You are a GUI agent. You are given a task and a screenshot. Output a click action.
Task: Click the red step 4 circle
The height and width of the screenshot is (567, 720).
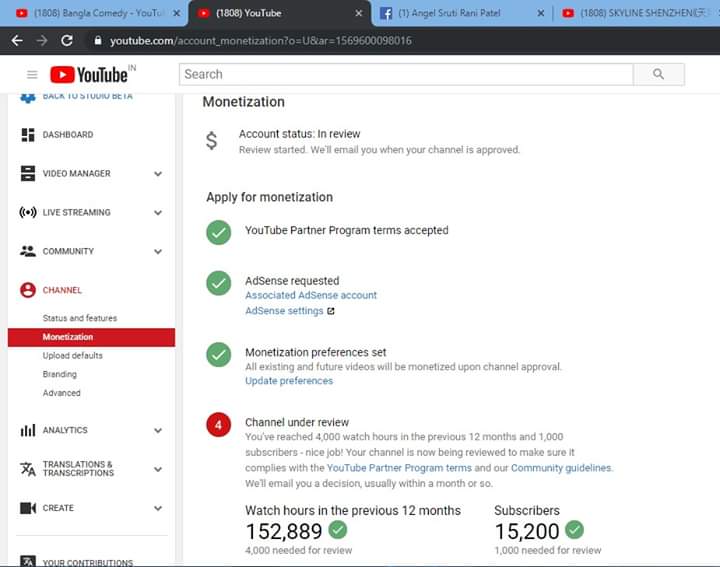219,425
